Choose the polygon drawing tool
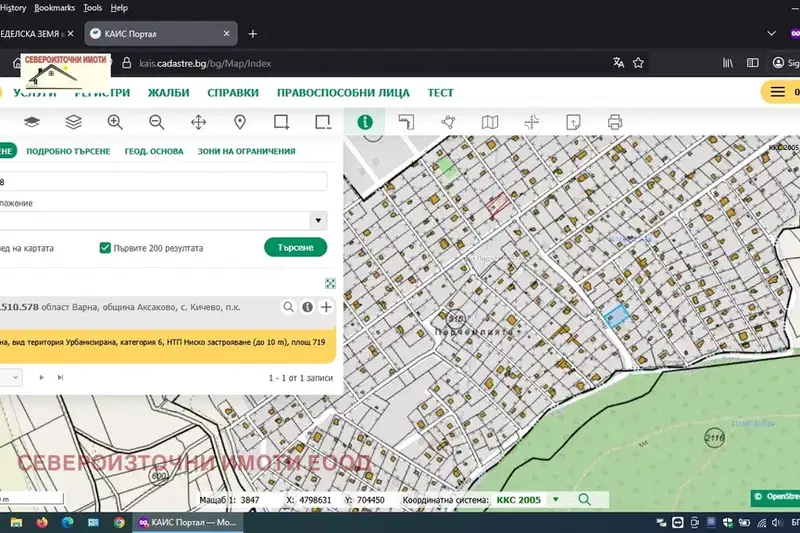Image resolution: width=800 pixels, height=533 pixels. coord(448,122)
